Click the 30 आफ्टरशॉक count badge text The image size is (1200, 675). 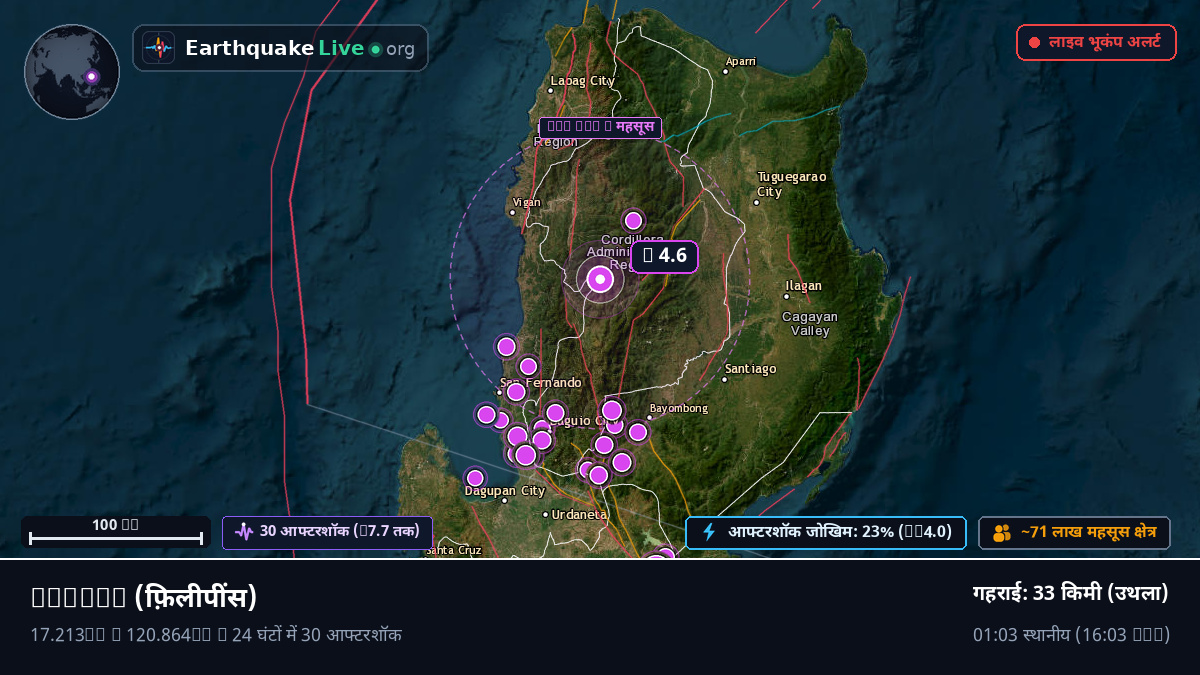coord(339,532)
